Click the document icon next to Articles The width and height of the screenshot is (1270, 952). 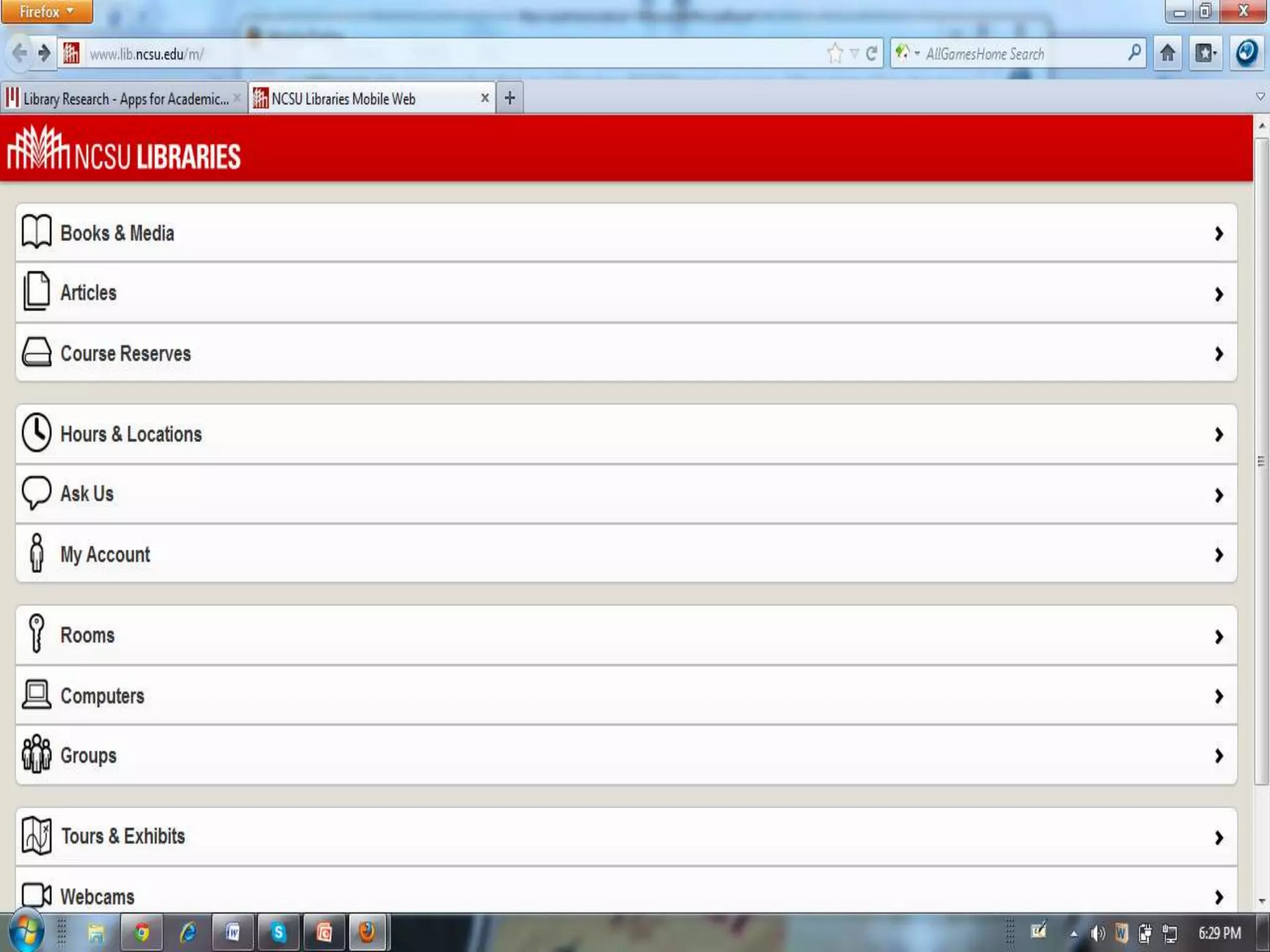coord(36,291)
